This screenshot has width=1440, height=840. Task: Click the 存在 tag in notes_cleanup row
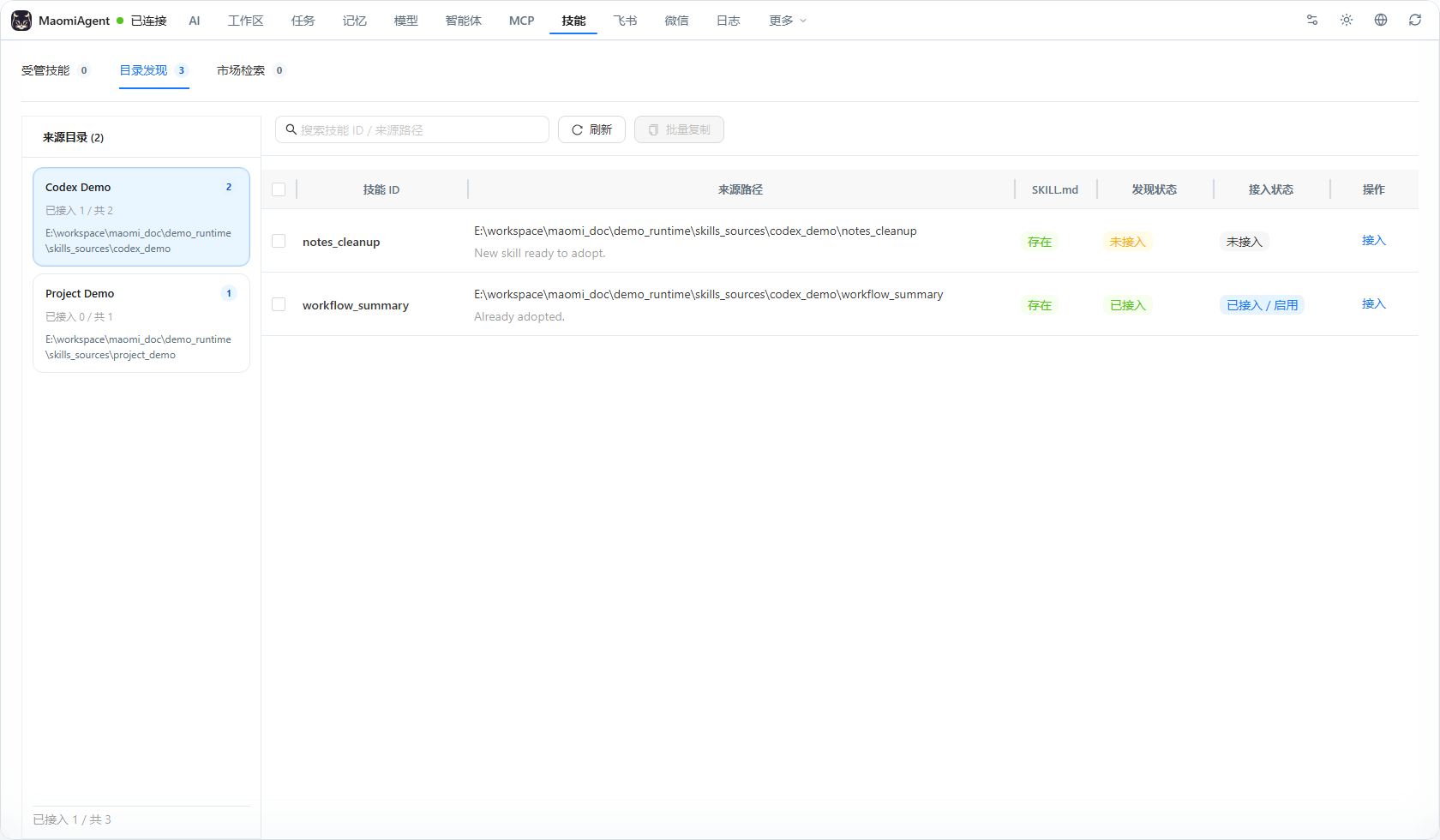[x=1040, y=242]
